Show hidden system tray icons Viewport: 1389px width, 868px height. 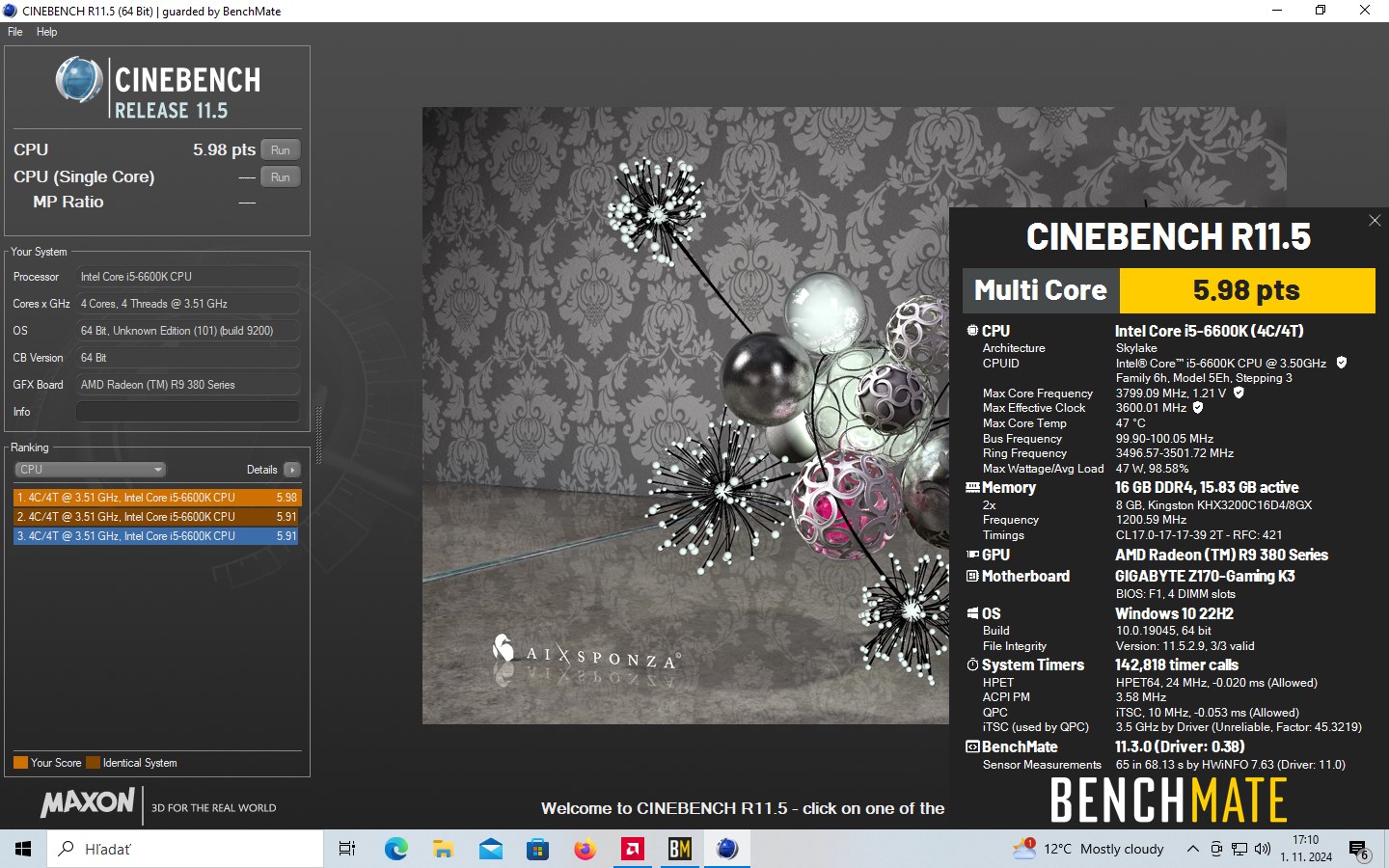click(x=1192, y=849)
